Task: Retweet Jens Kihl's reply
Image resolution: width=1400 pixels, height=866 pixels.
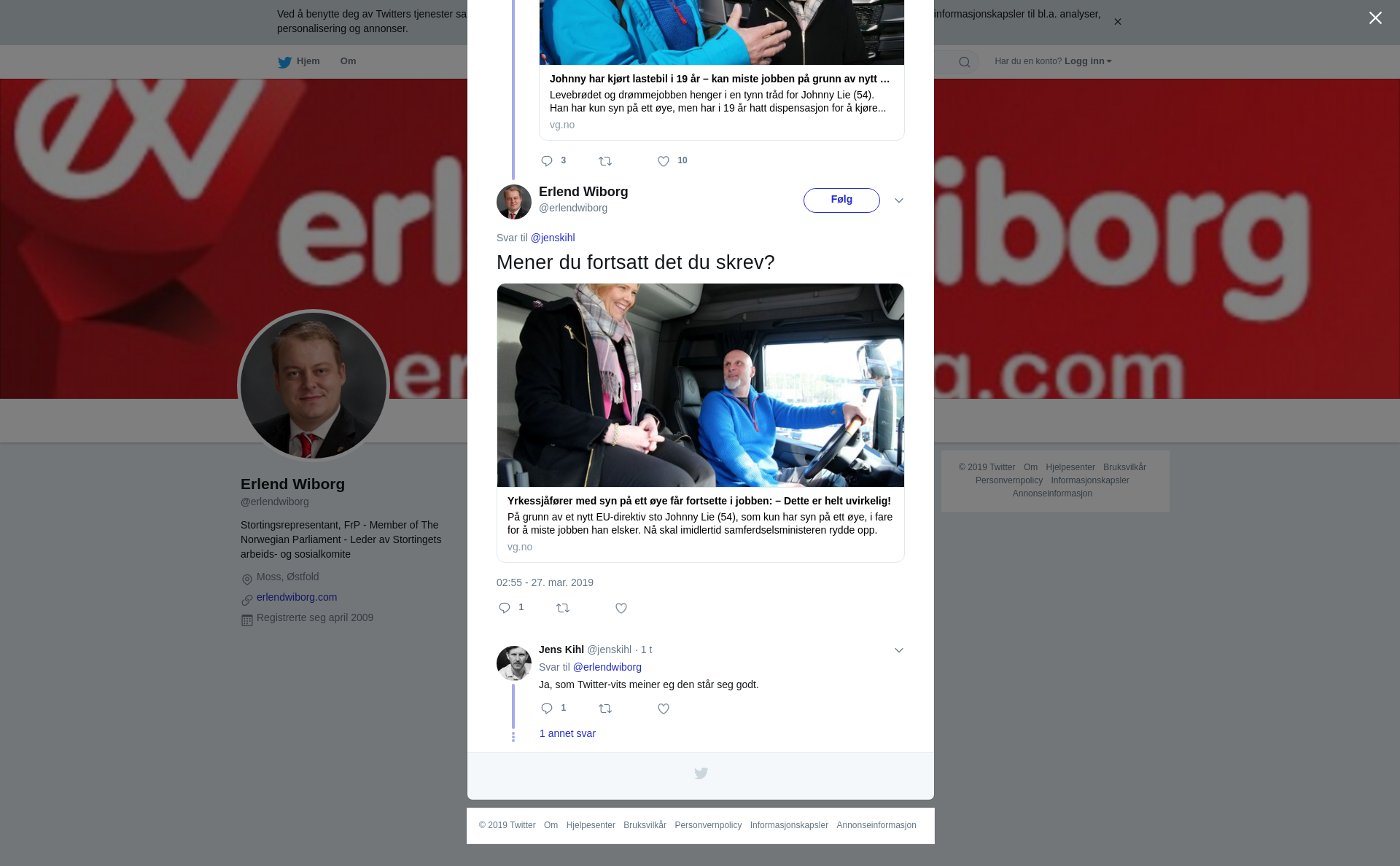Action: pyautogui.click(x=605, y=709)
